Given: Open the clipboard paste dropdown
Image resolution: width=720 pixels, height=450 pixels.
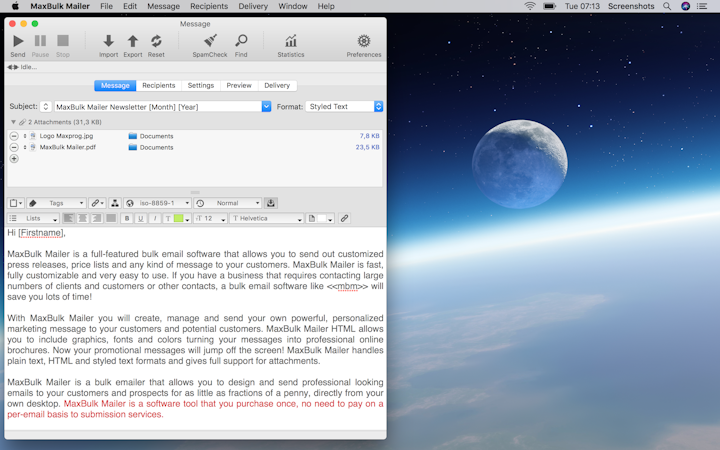Looking at the screenshot, I should (x=16, y=203).
